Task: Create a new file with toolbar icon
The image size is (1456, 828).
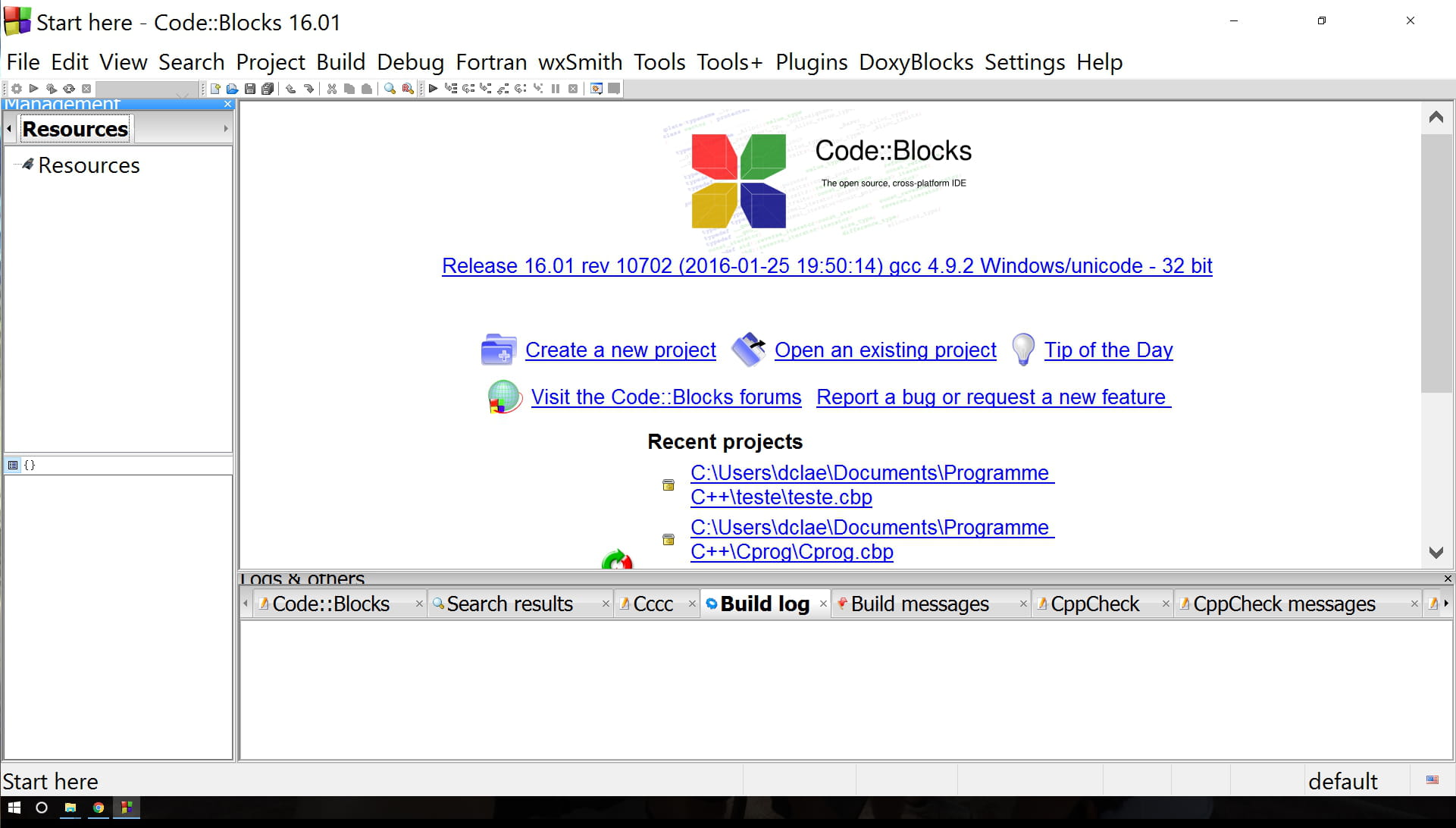Action: click(x=215, y=89)
